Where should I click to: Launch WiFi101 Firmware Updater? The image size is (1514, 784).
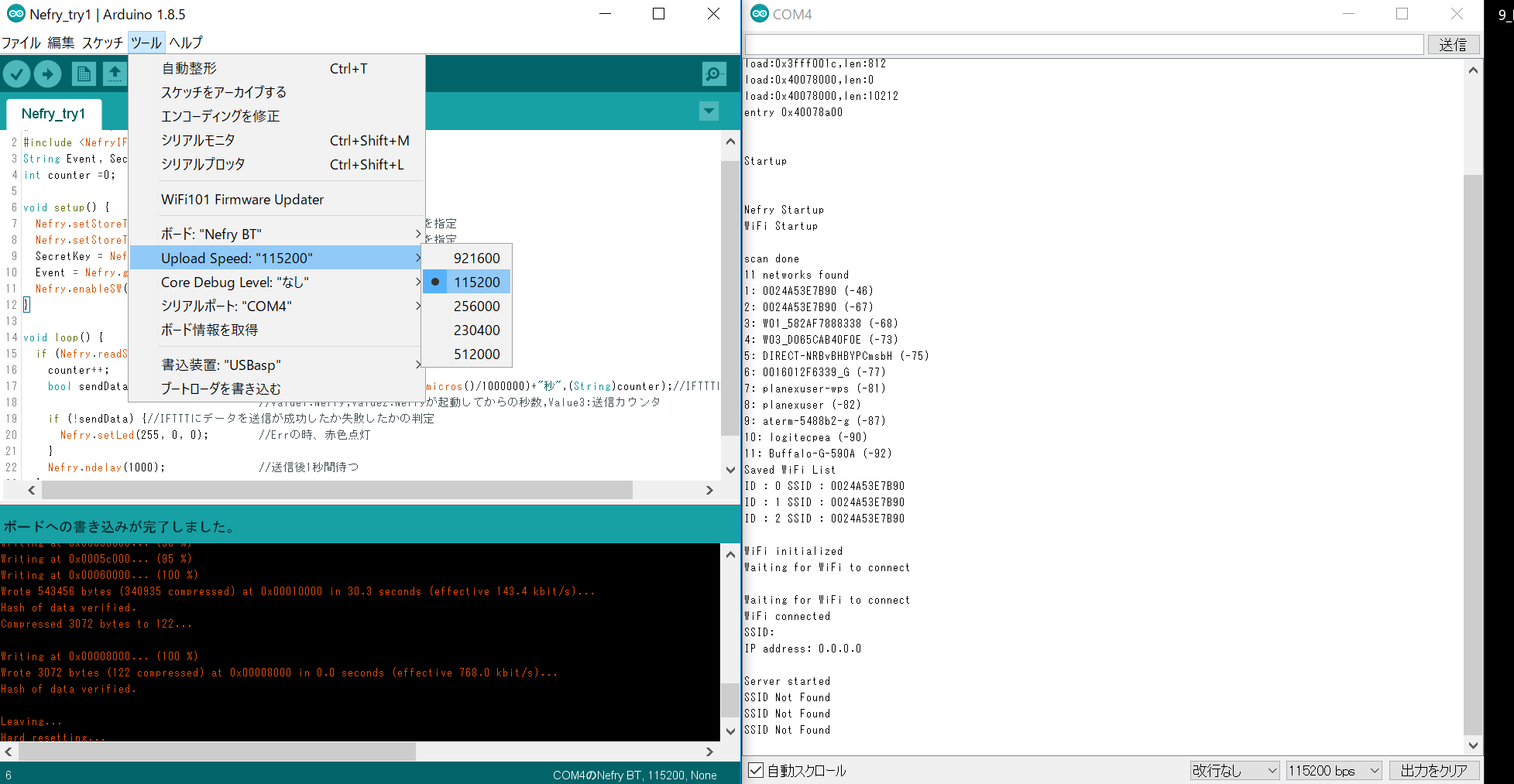pyautogui.click(x=277, y=199)
